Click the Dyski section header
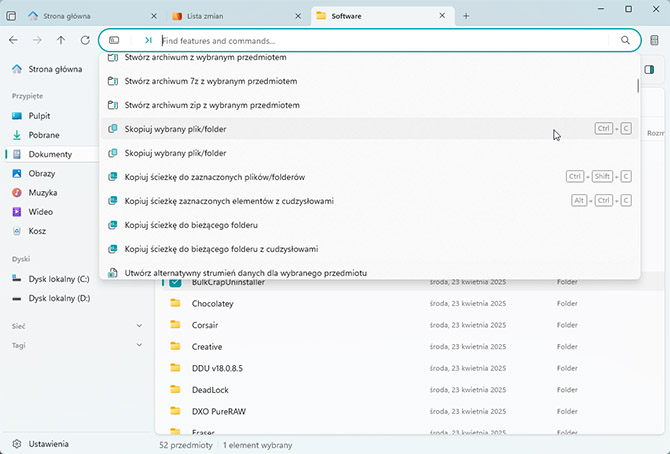 tap(21, 259)
